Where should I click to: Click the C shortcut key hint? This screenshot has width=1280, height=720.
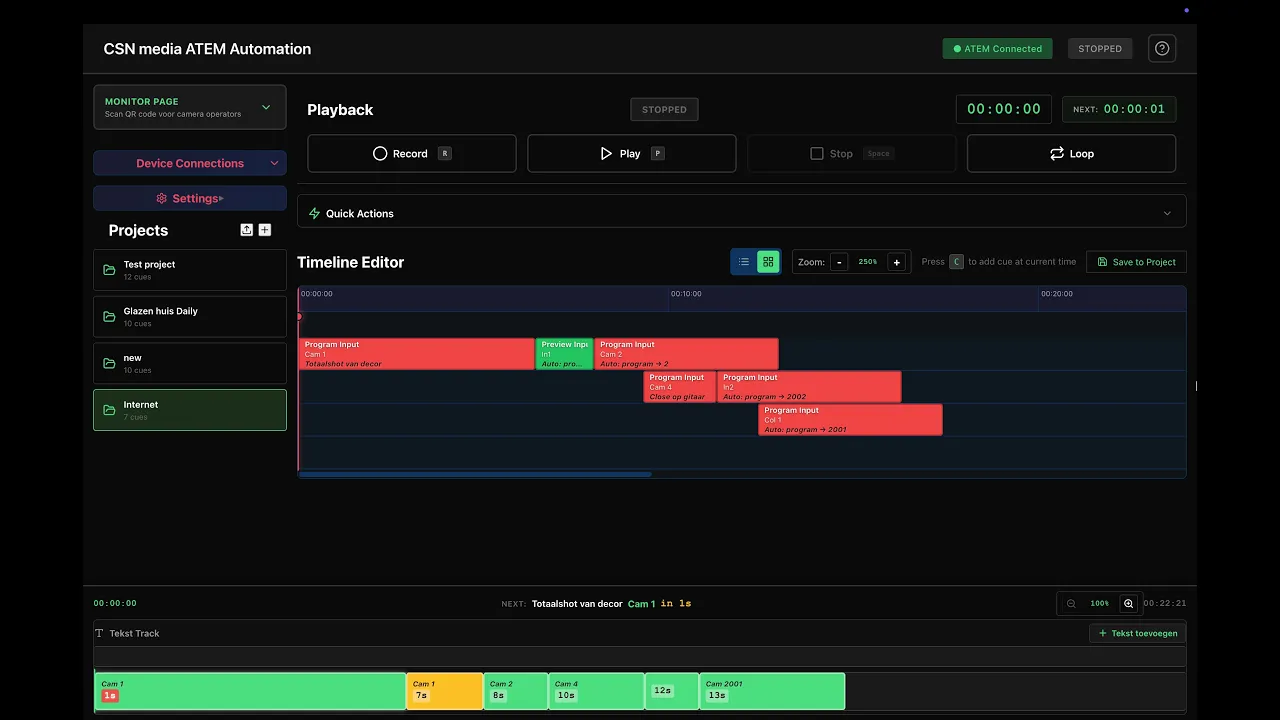(956, 262)
